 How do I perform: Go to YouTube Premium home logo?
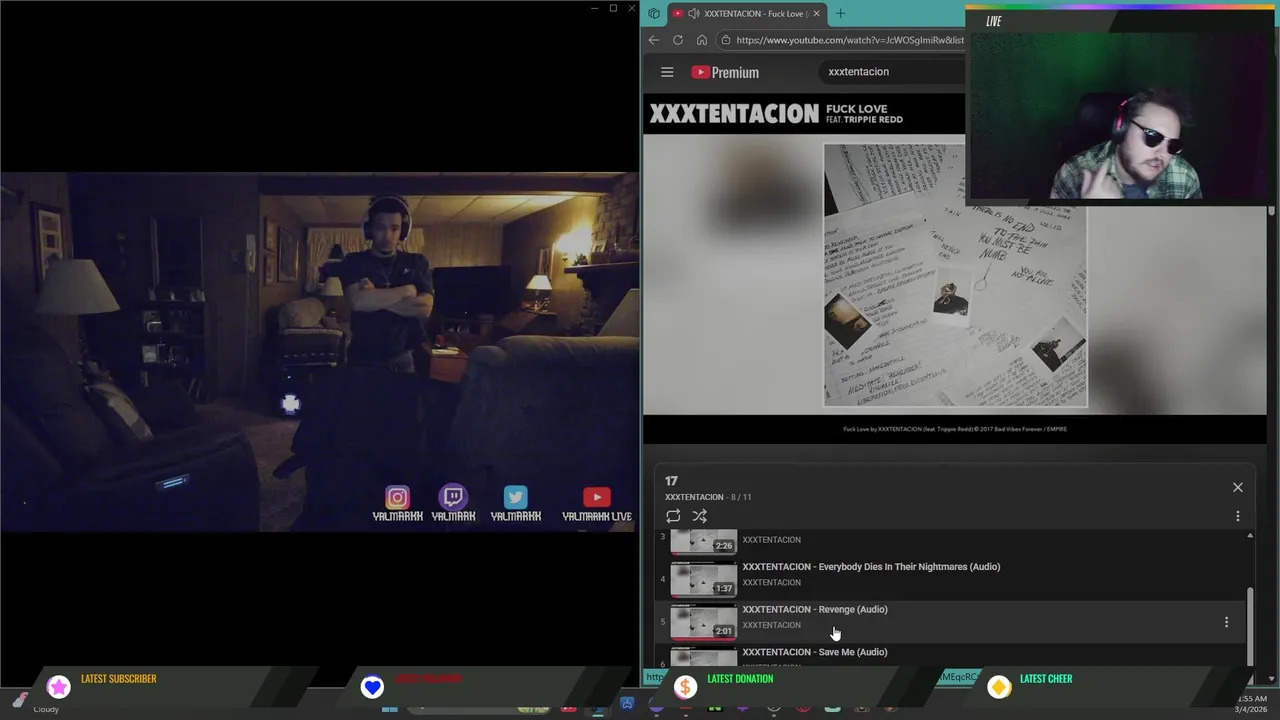(725, 72)
